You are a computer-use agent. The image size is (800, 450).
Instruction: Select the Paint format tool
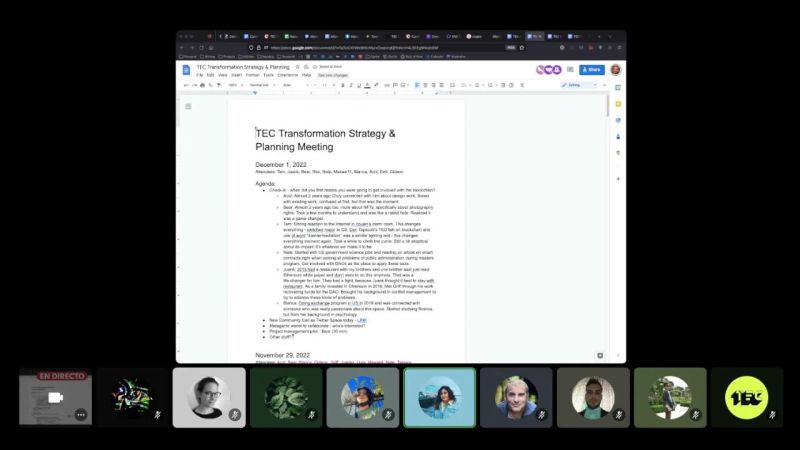[219, 85]
